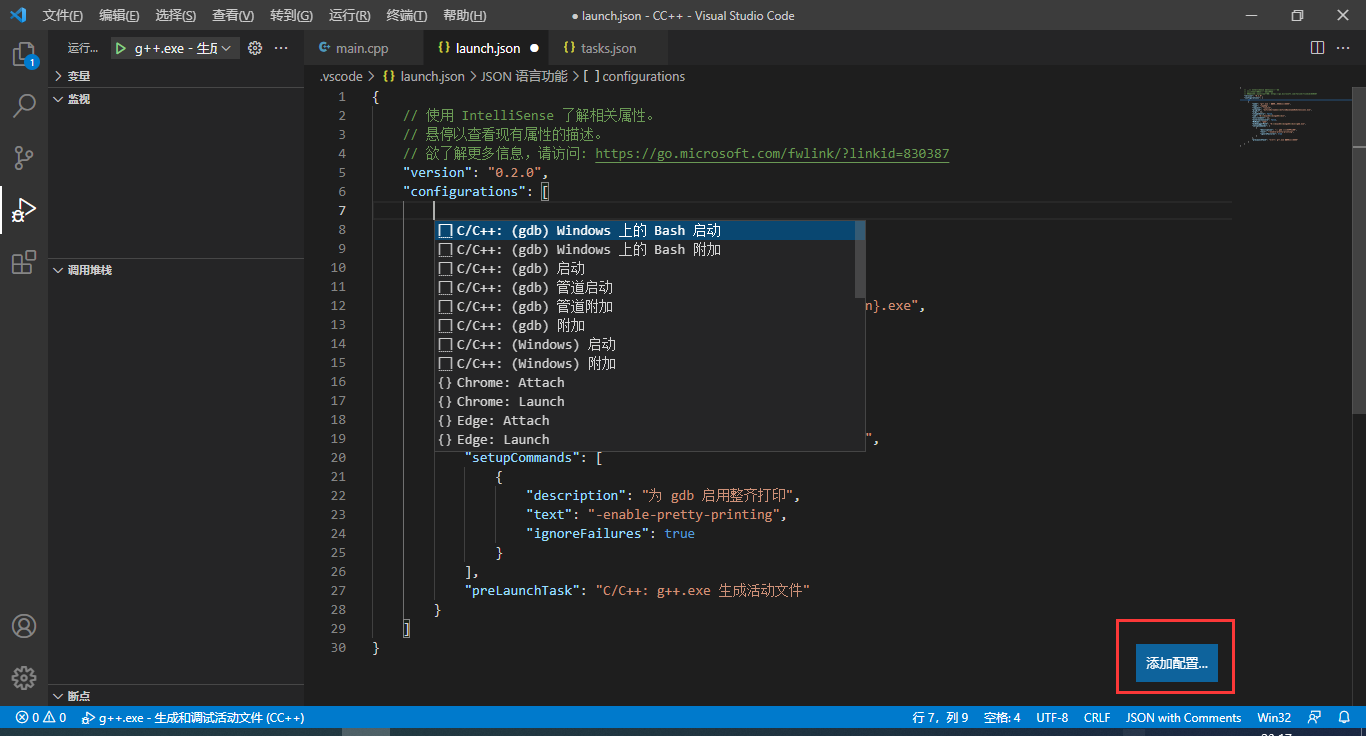
Task: Open 终端(T) menu
Action: point(406,16)
